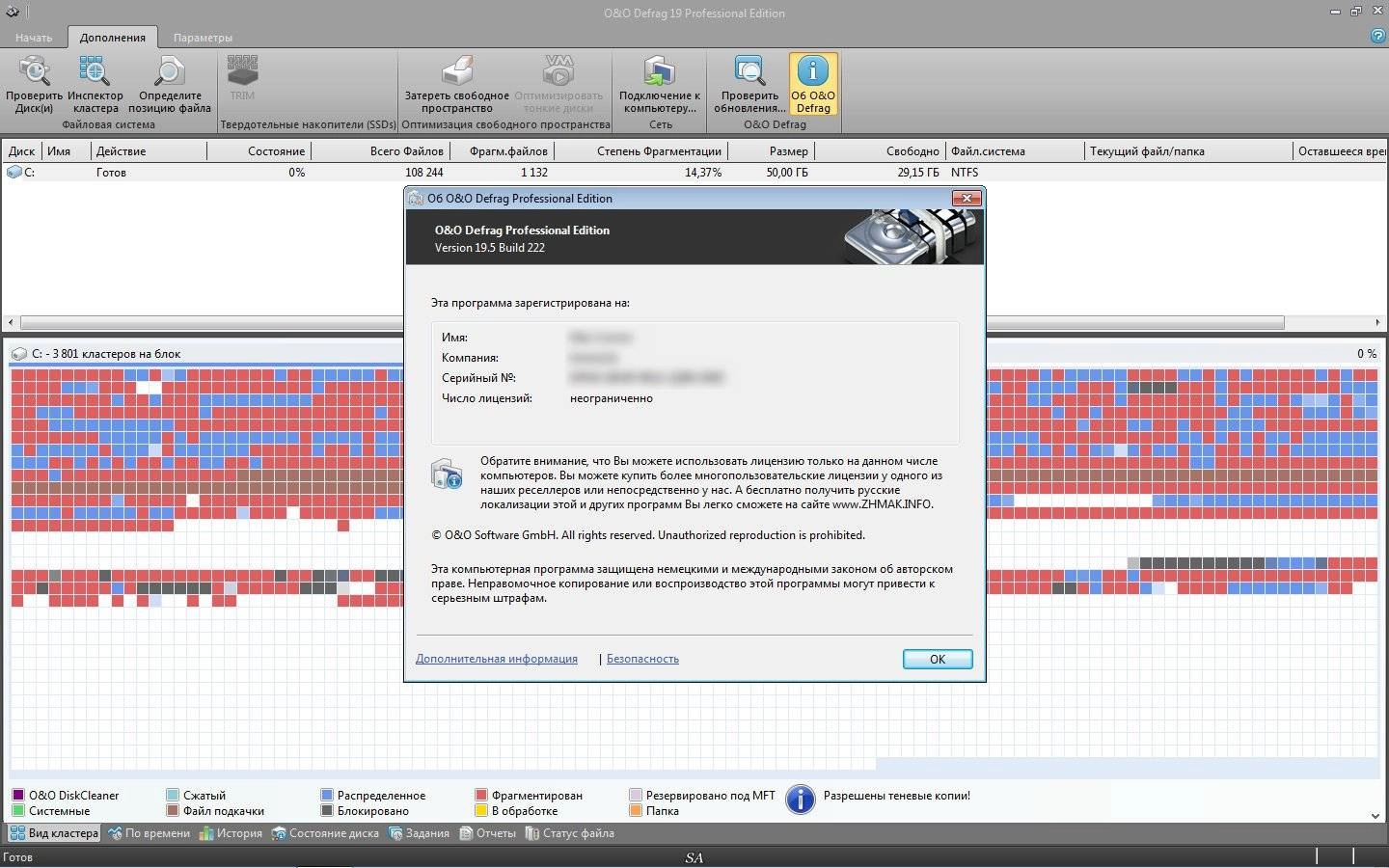Click the disk list scroll right arrow

click(x=1377, y=323)
